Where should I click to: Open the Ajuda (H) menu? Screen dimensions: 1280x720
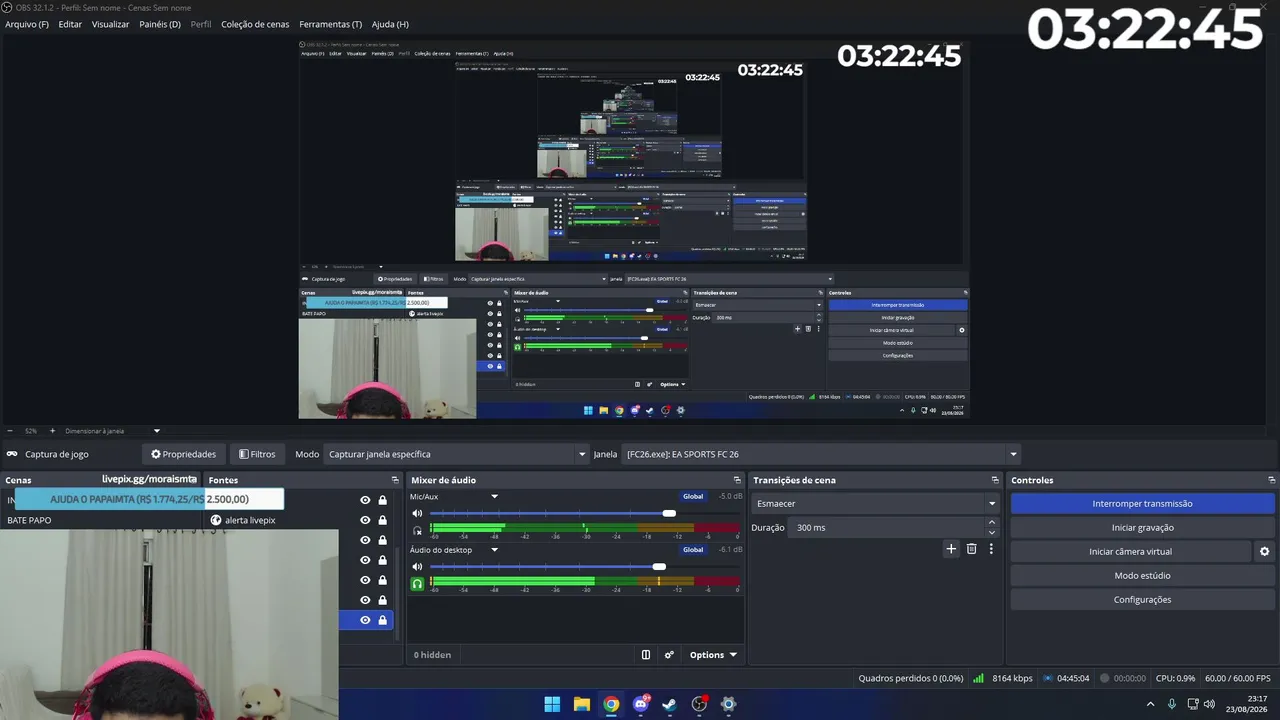point(390,24)
